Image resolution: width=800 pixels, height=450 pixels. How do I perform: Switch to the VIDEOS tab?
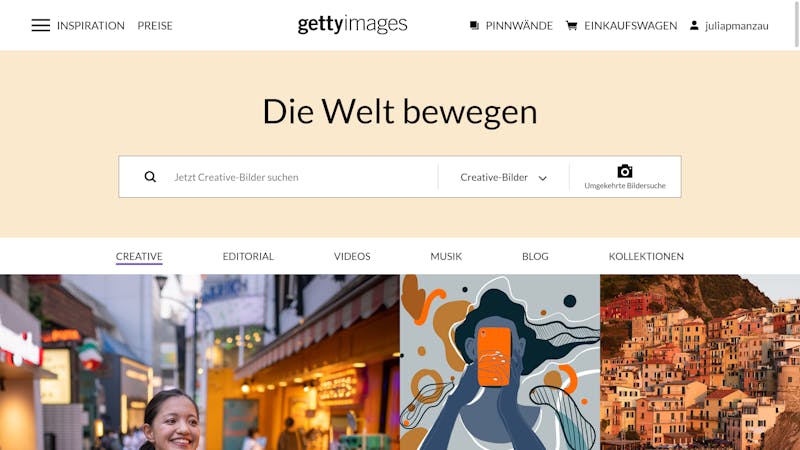tap(352, 256)
